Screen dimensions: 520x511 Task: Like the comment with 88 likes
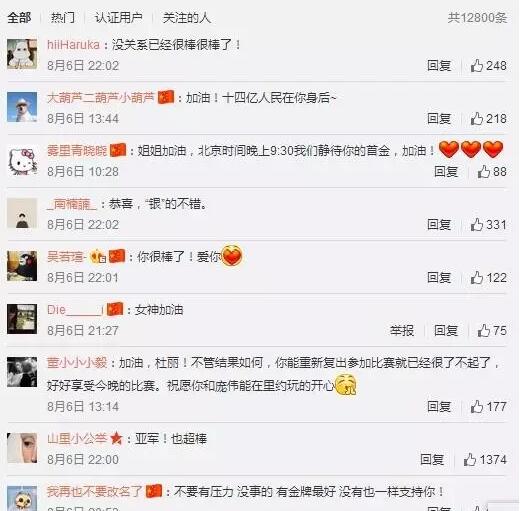[484, 172]
